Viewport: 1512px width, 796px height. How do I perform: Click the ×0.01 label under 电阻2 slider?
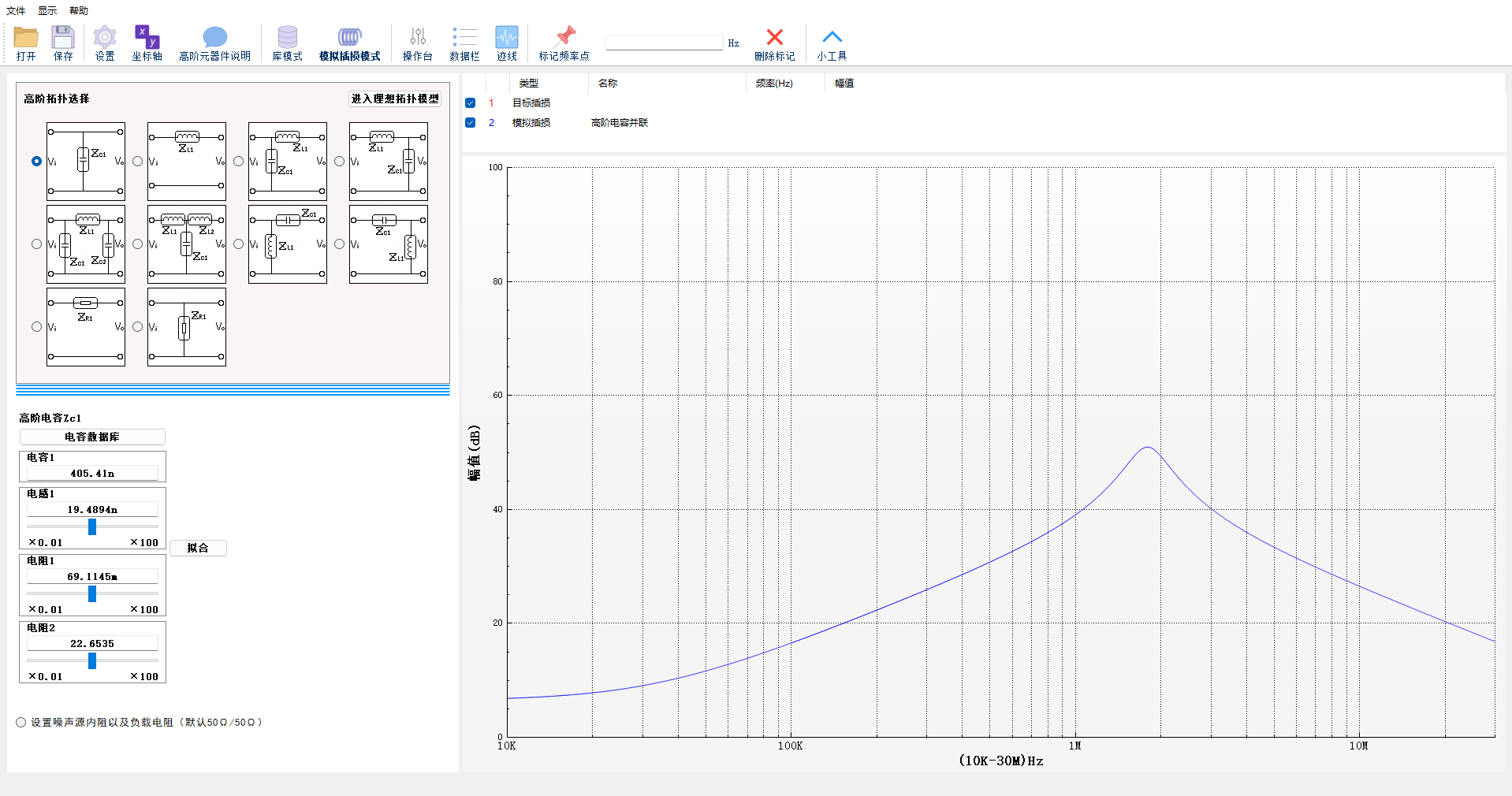[x=45, y=676]
